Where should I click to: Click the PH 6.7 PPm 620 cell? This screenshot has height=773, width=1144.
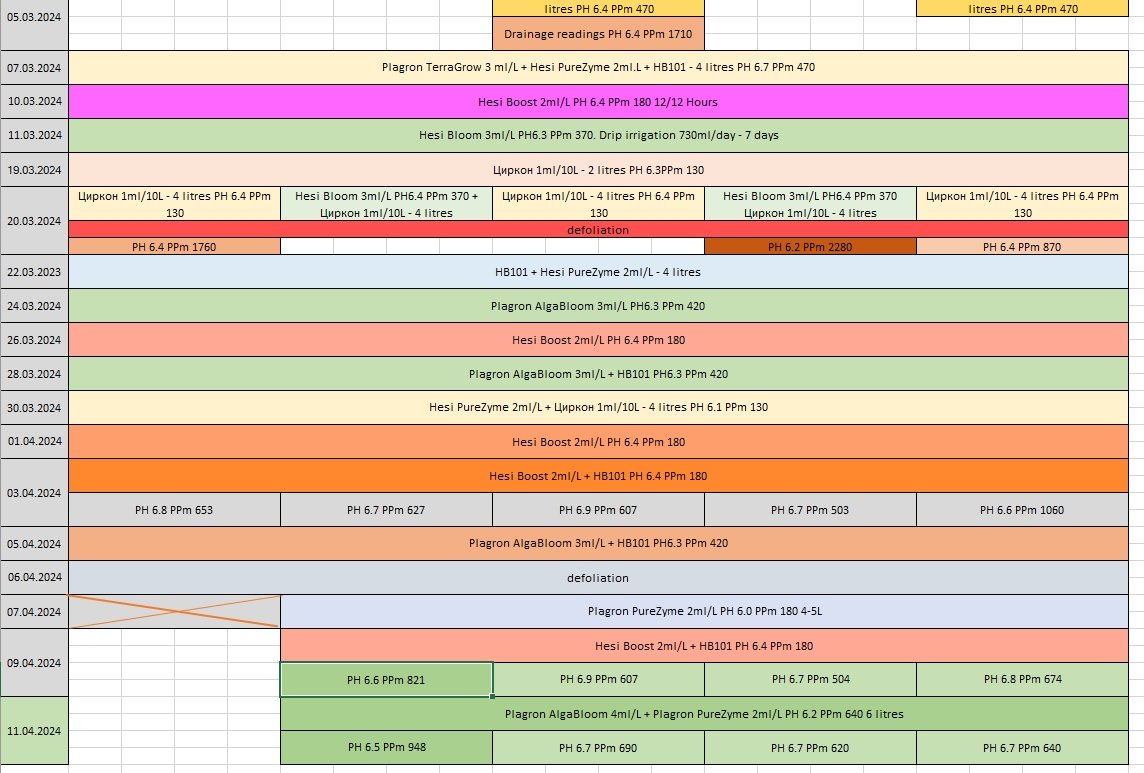pos(810,747)
